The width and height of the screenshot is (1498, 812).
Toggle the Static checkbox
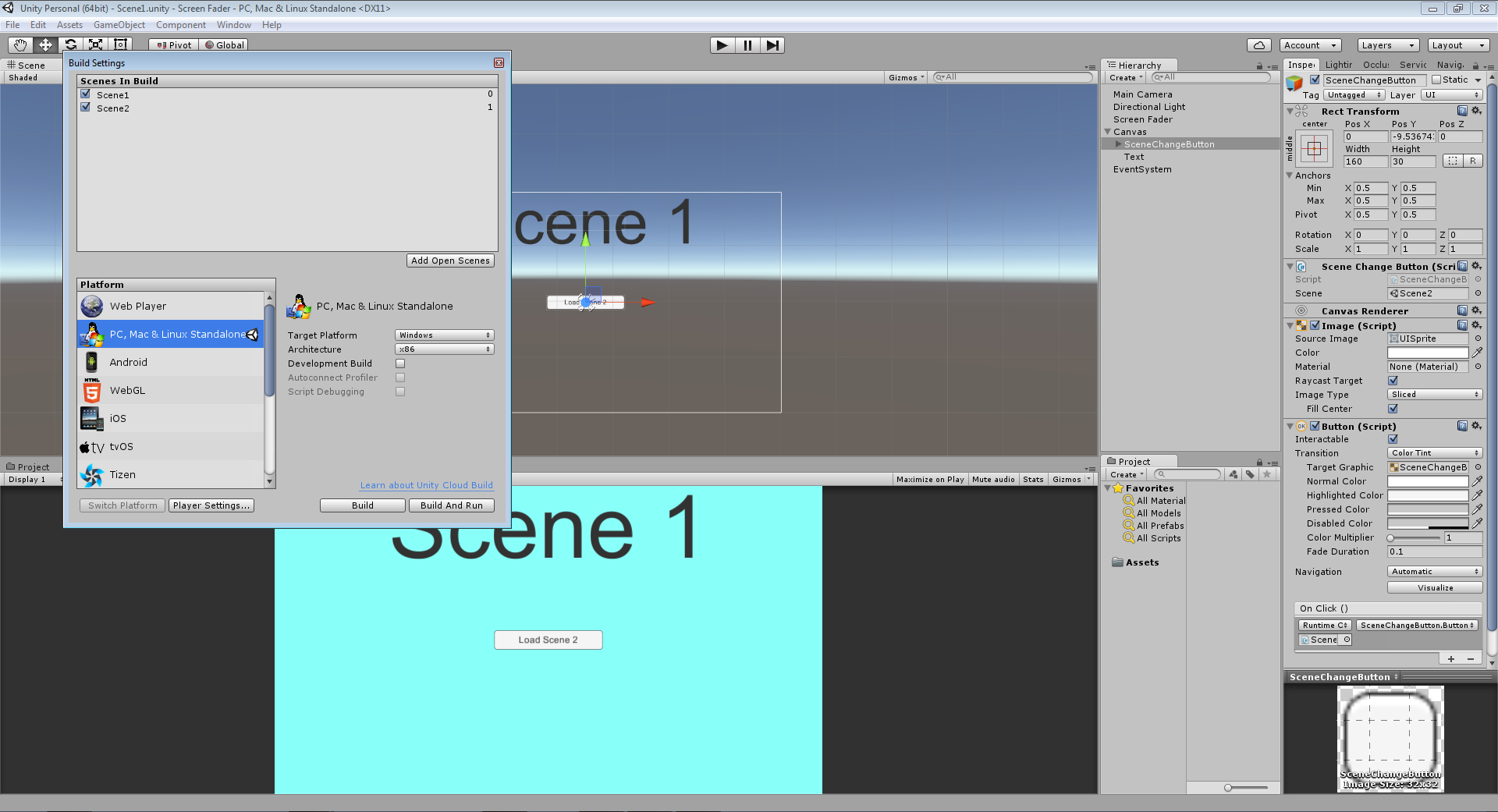coord(1436,80)
